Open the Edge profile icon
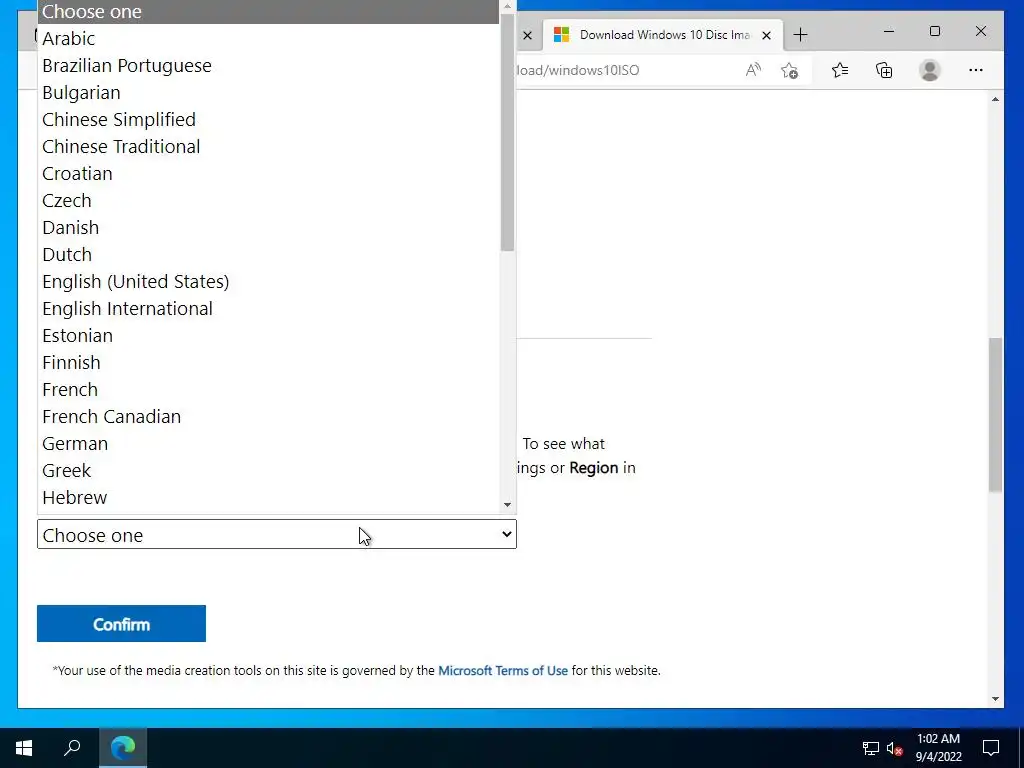The height and width of the screenshot is (768, 1024). tap(929, 70)
